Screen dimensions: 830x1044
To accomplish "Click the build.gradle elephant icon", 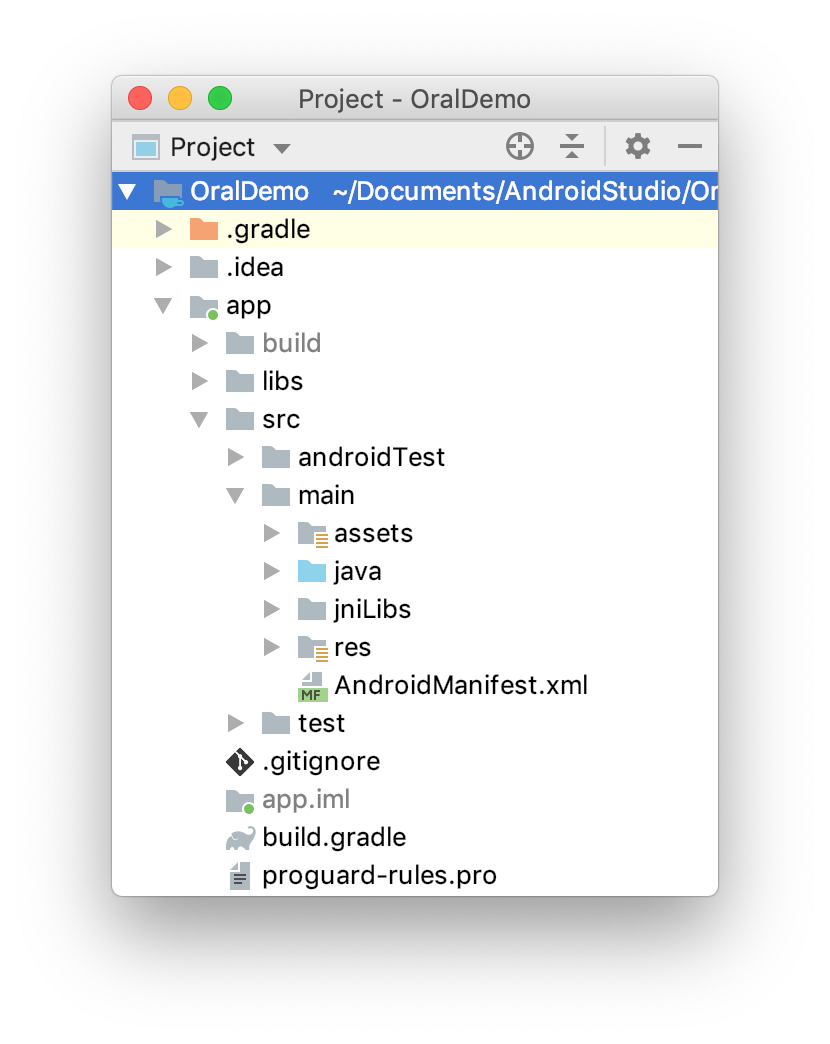I will coord(240,838).
